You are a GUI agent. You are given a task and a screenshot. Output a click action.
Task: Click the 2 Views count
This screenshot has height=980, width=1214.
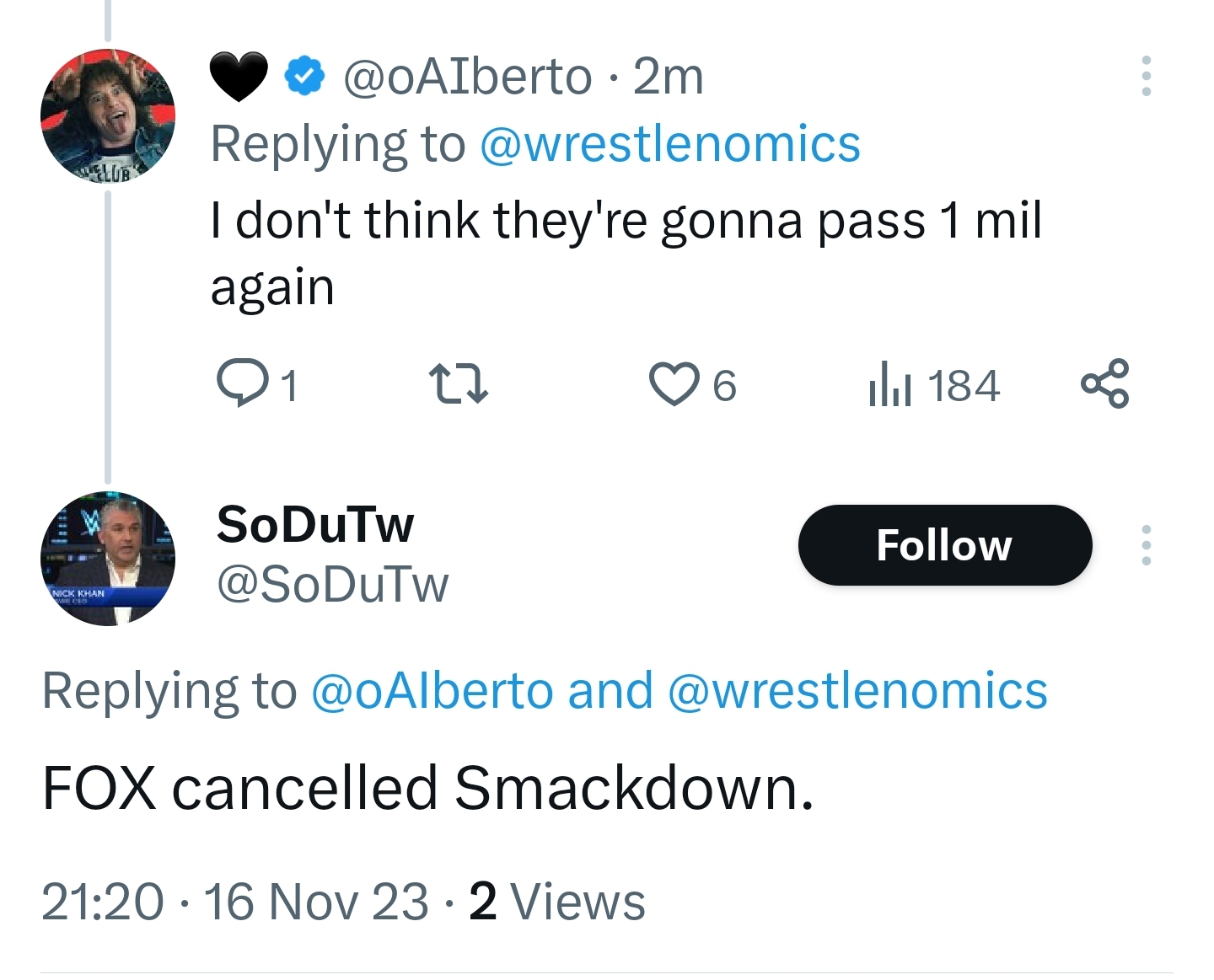557,902
